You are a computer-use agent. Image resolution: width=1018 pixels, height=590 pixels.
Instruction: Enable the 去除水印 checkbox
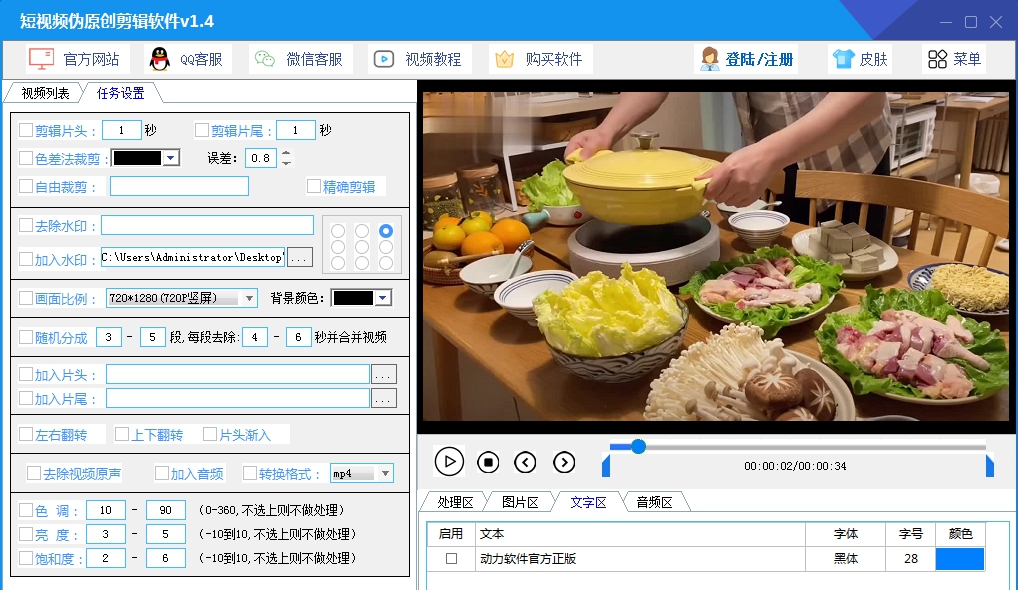coord(27,226)
